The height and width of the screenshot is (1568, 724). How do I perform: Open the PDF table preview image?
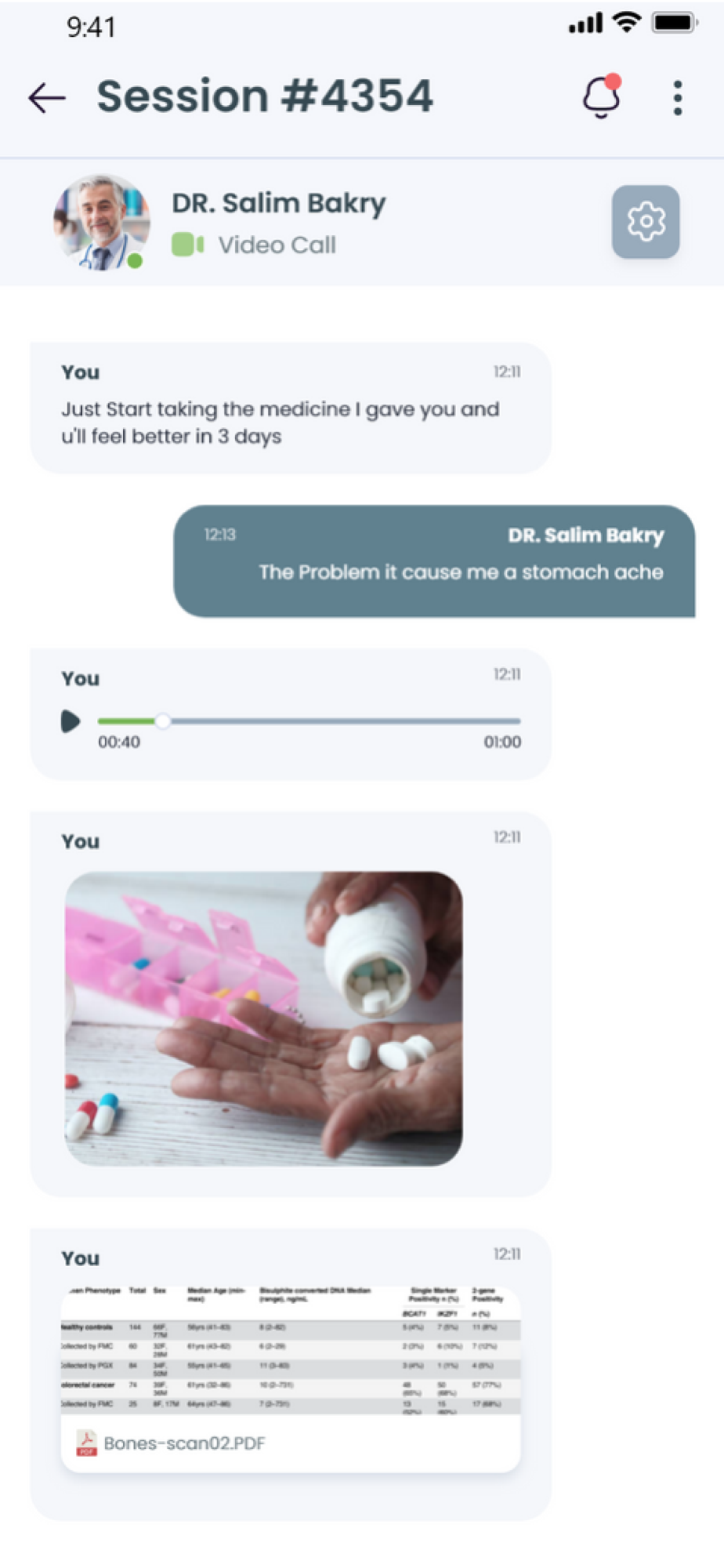click(x=291, y=1350)
